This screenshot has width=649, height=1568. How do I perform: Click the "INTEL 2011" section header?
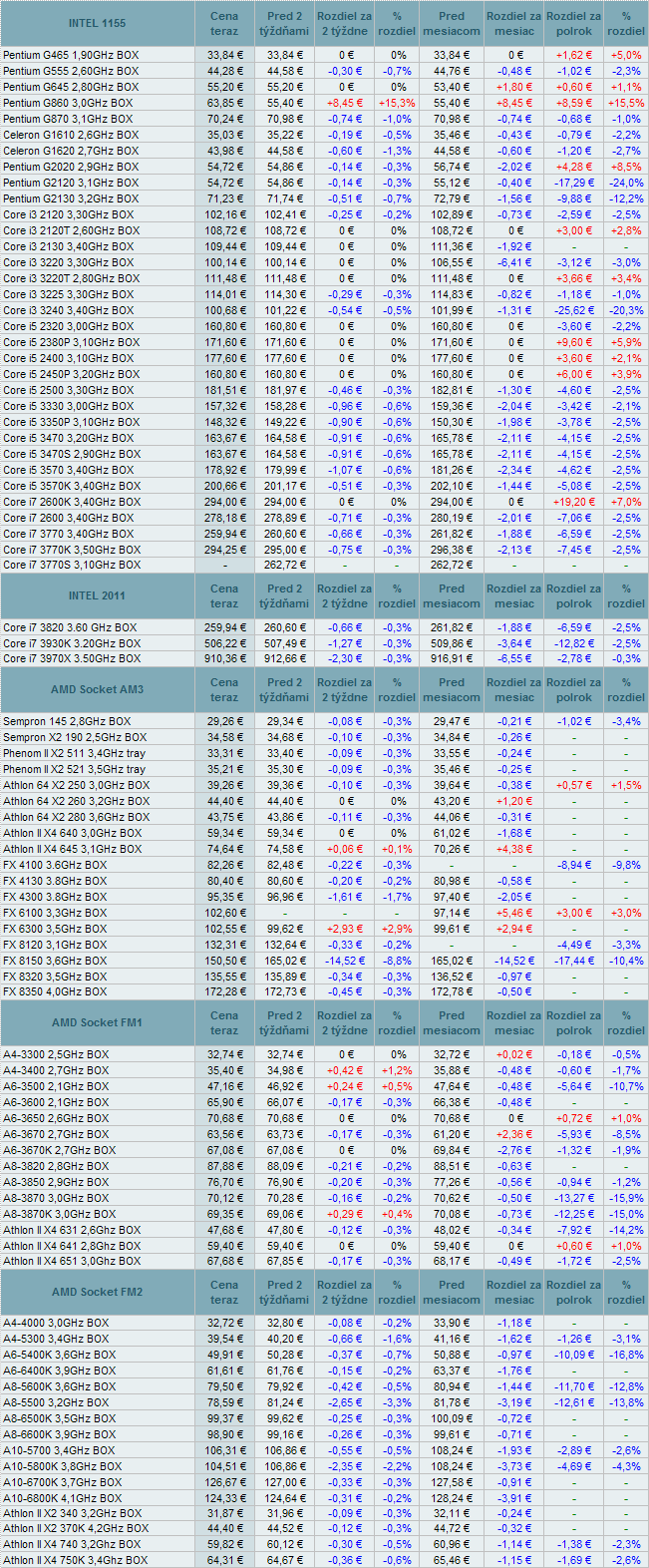(97, 596)
